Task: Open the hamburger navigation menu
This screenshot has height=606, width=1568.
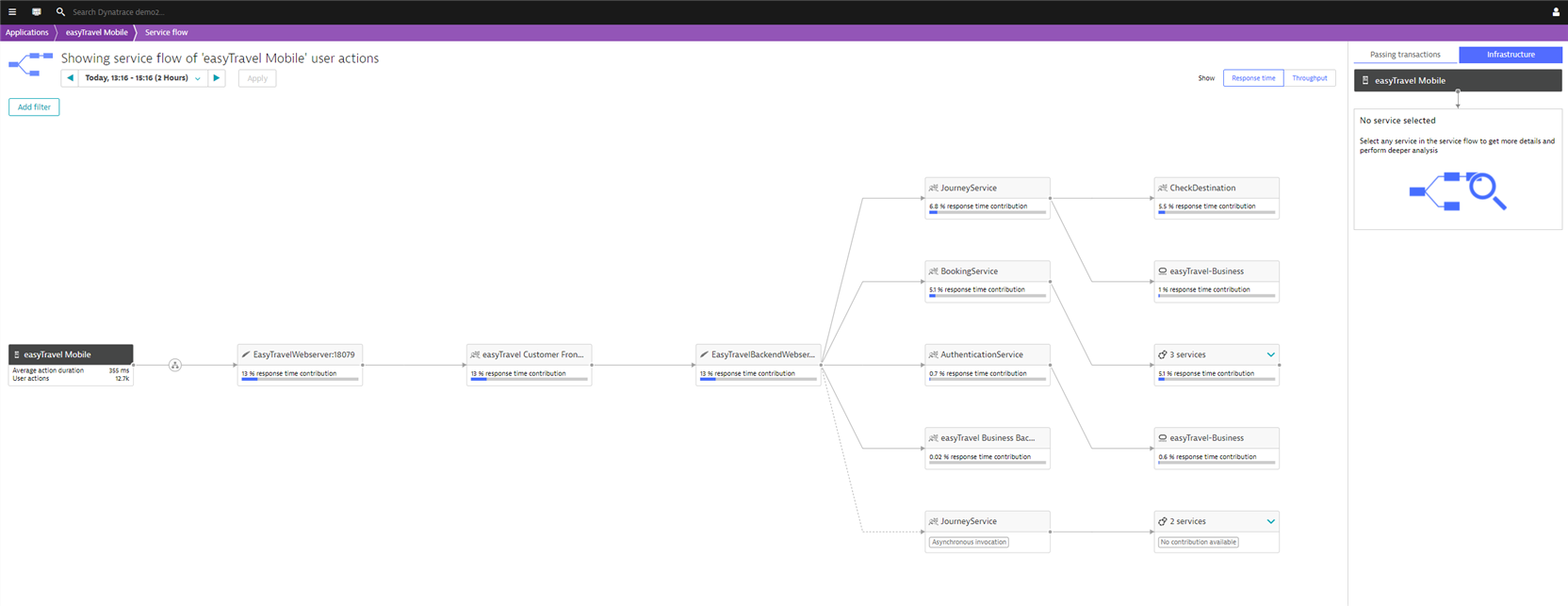Action: coord(12,12)
